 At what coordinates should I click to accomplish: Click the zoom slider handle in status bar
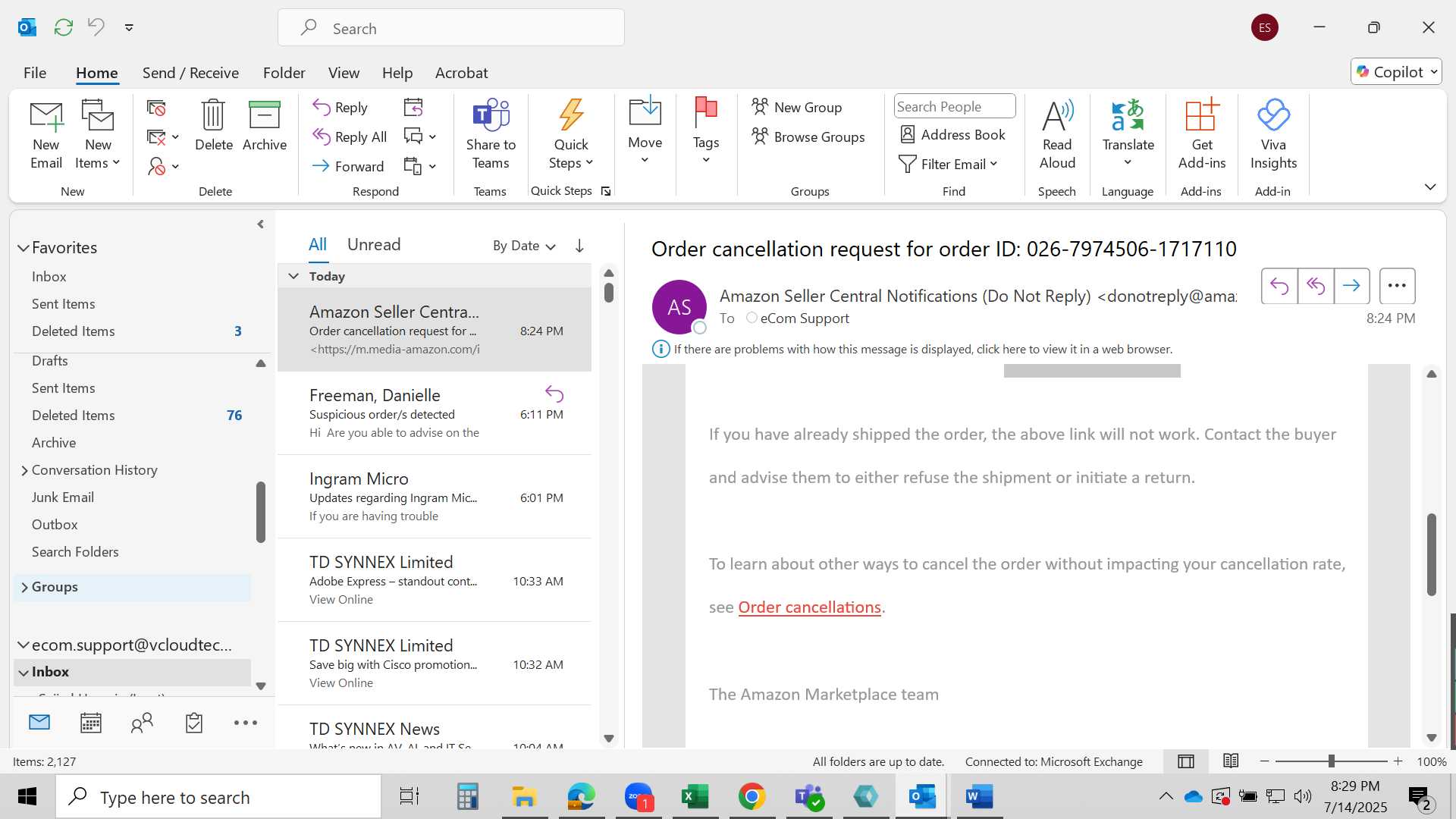click(1331, 761)
